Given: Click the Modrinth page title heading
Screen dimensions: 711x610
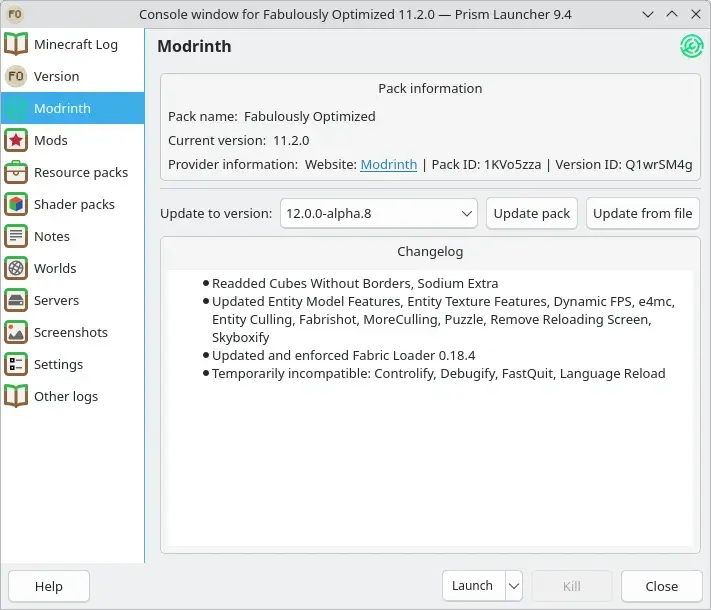Looking at the screenshot, I should [194, 46].
